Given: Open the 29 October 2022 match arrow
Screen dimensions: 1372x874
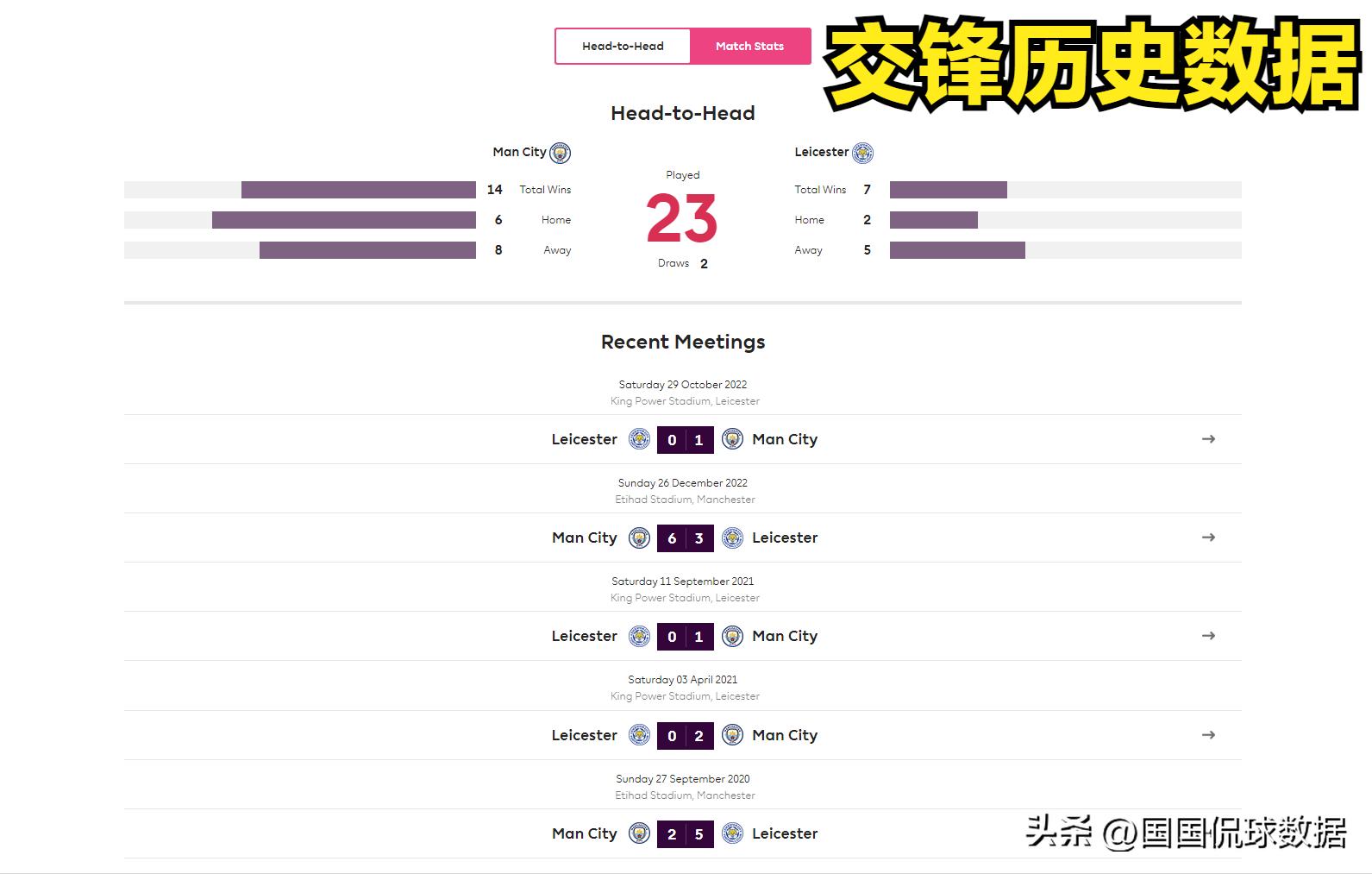Looking at the screenshot, I should (1208, 439).
